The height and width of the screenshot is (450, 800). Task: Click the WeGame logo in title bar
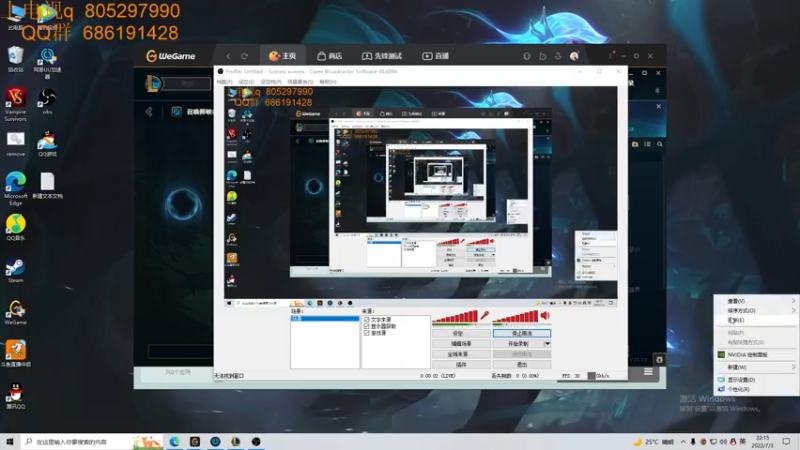170,56
